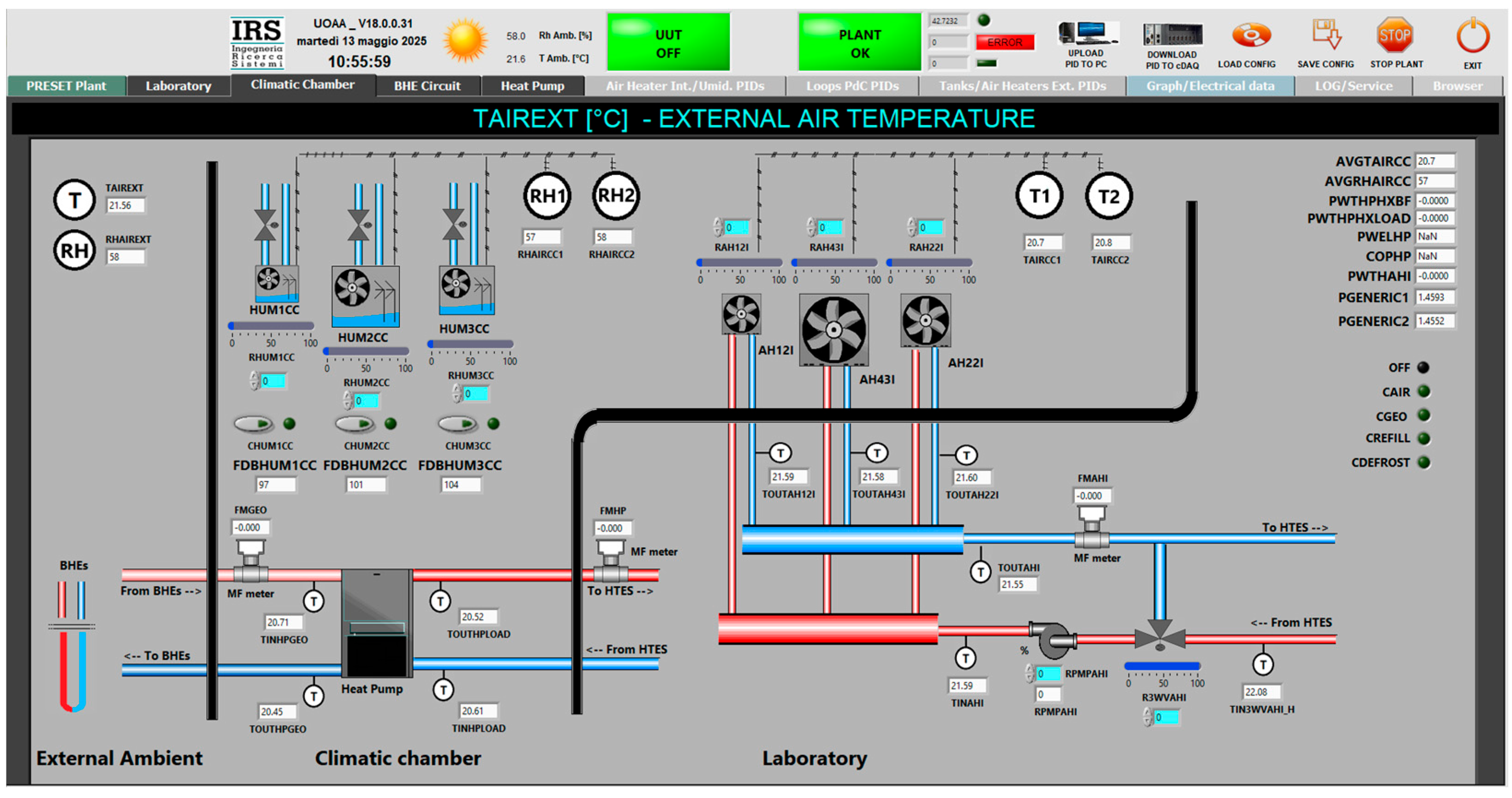Toggle the CHUM3CC switch
The height and width of the screenshot is (798, 1512).
457,423
